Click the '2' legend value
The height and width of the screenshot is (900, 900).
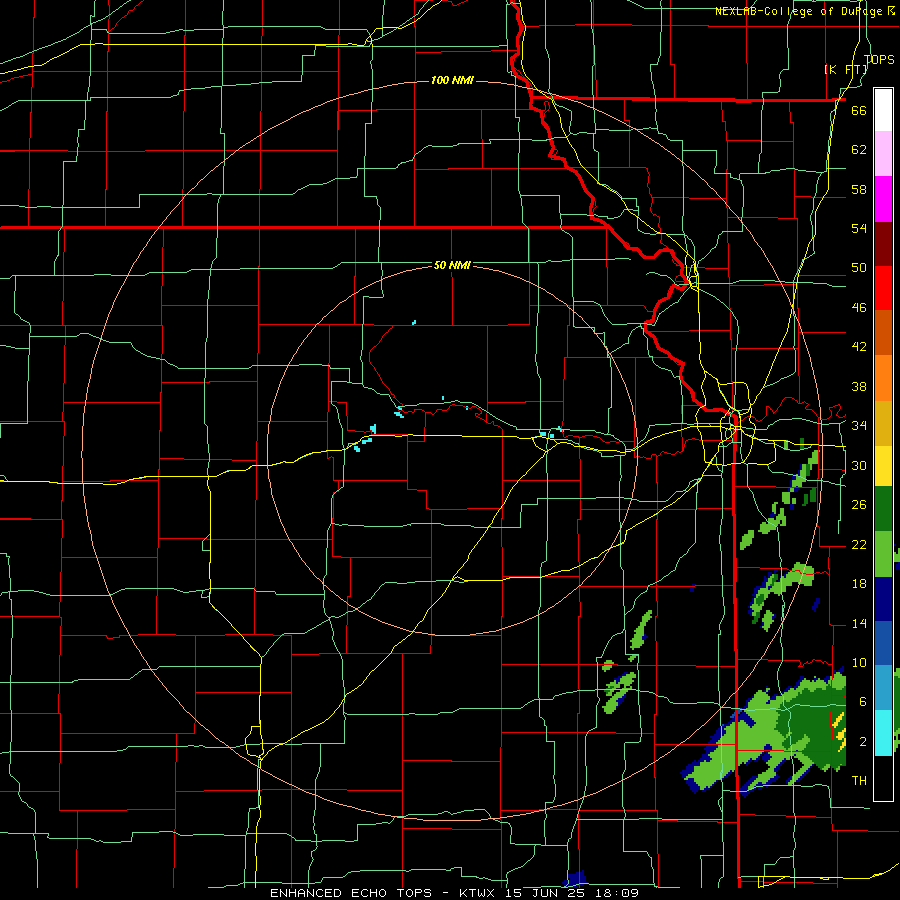coord(863,742)
